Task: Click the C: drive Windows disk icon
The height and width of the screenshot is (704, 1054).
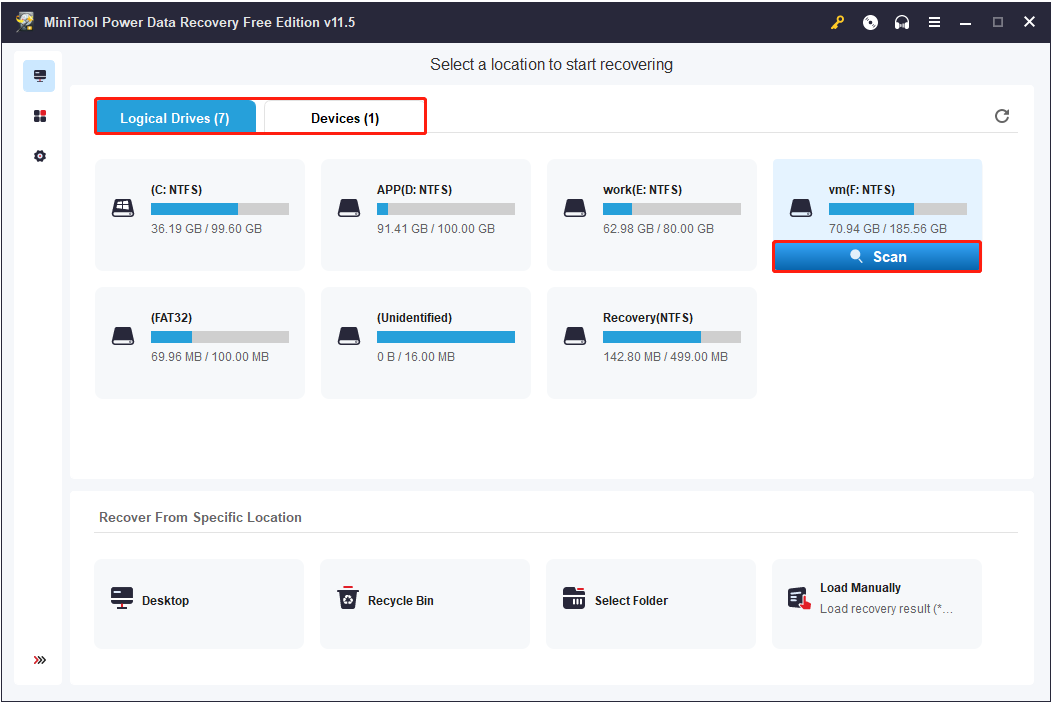Action: [x=123, y=208]
